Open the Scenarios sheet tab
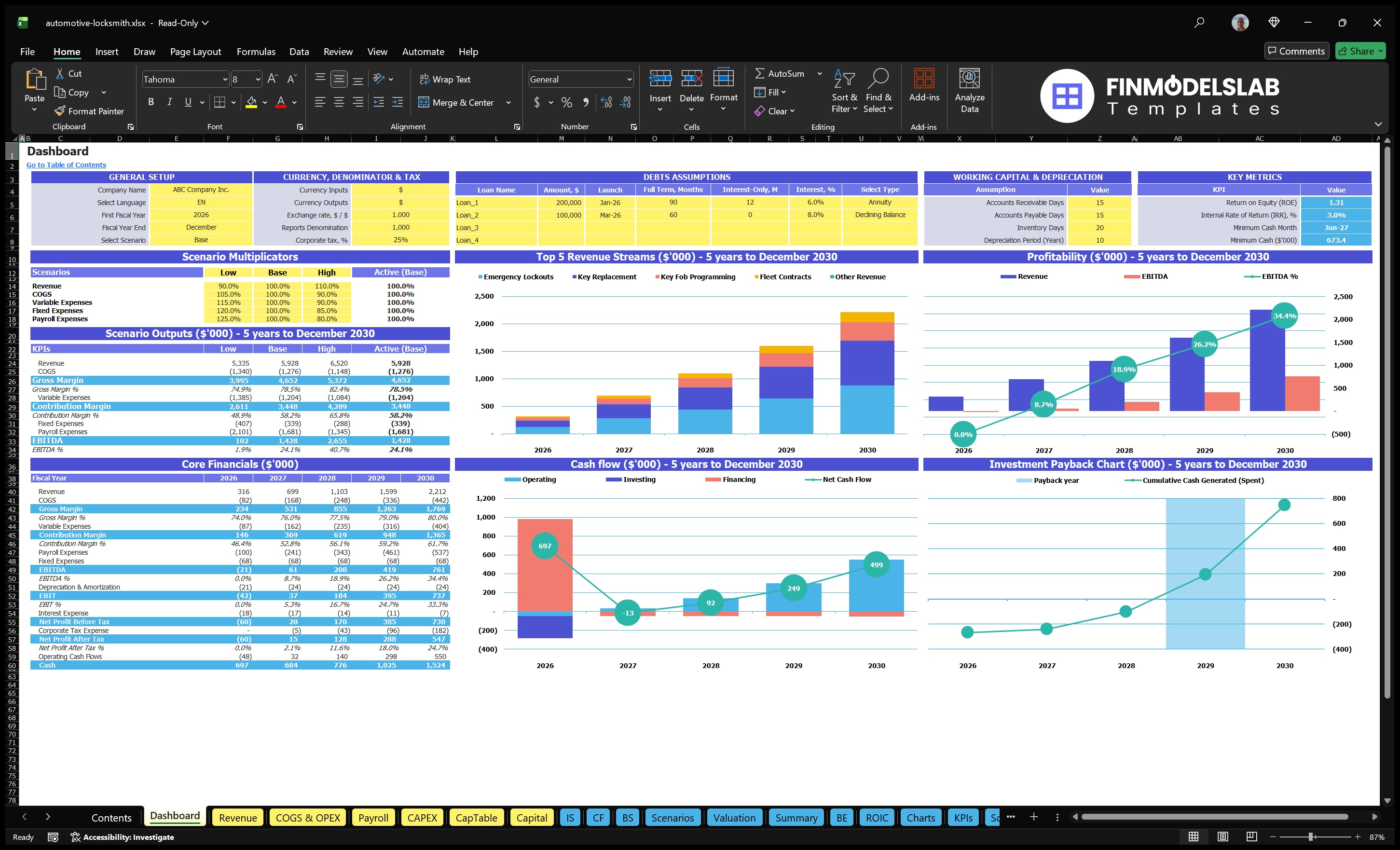The height and width of the screenshot is (850, 1400). tap(673, 818)
